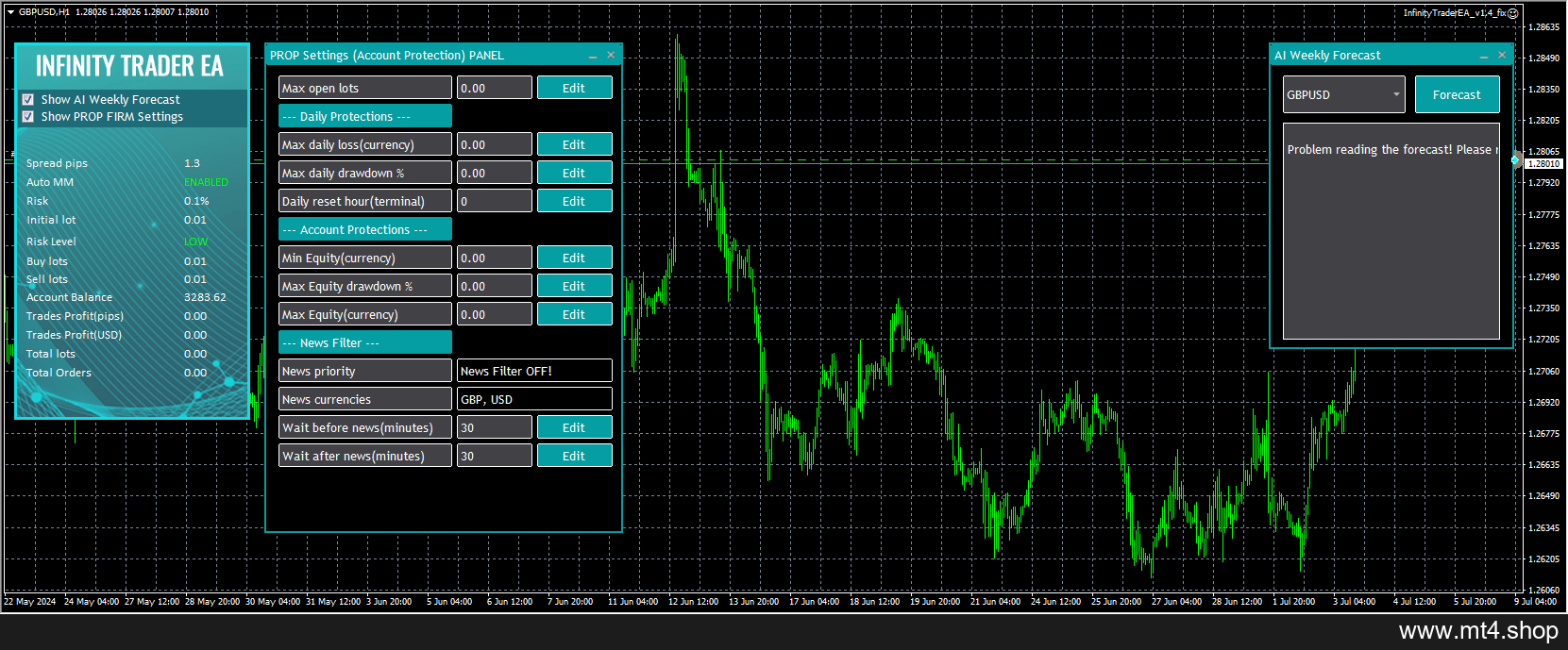Viewport: 1568px width, 650px height.
Task: Edit the Max open lots value
Action: [x=574, y=88]
